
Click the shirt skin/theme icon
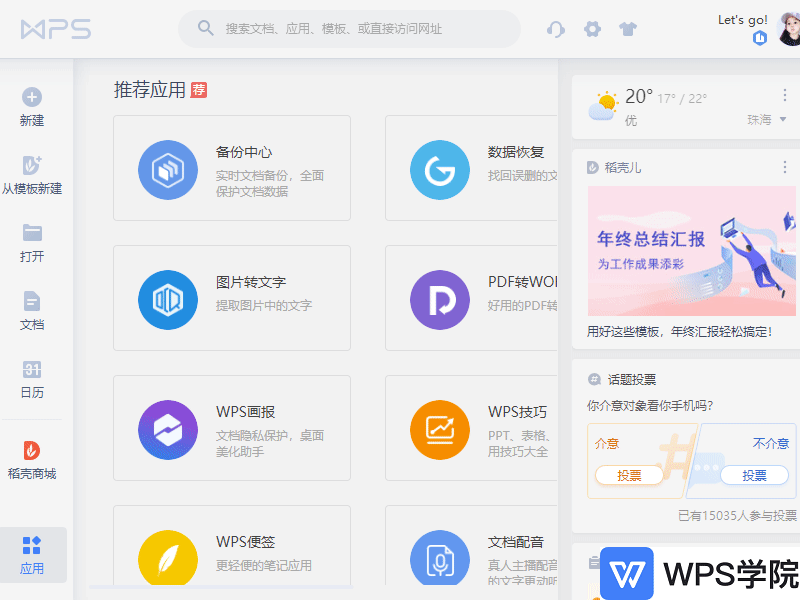click(628, 30)
